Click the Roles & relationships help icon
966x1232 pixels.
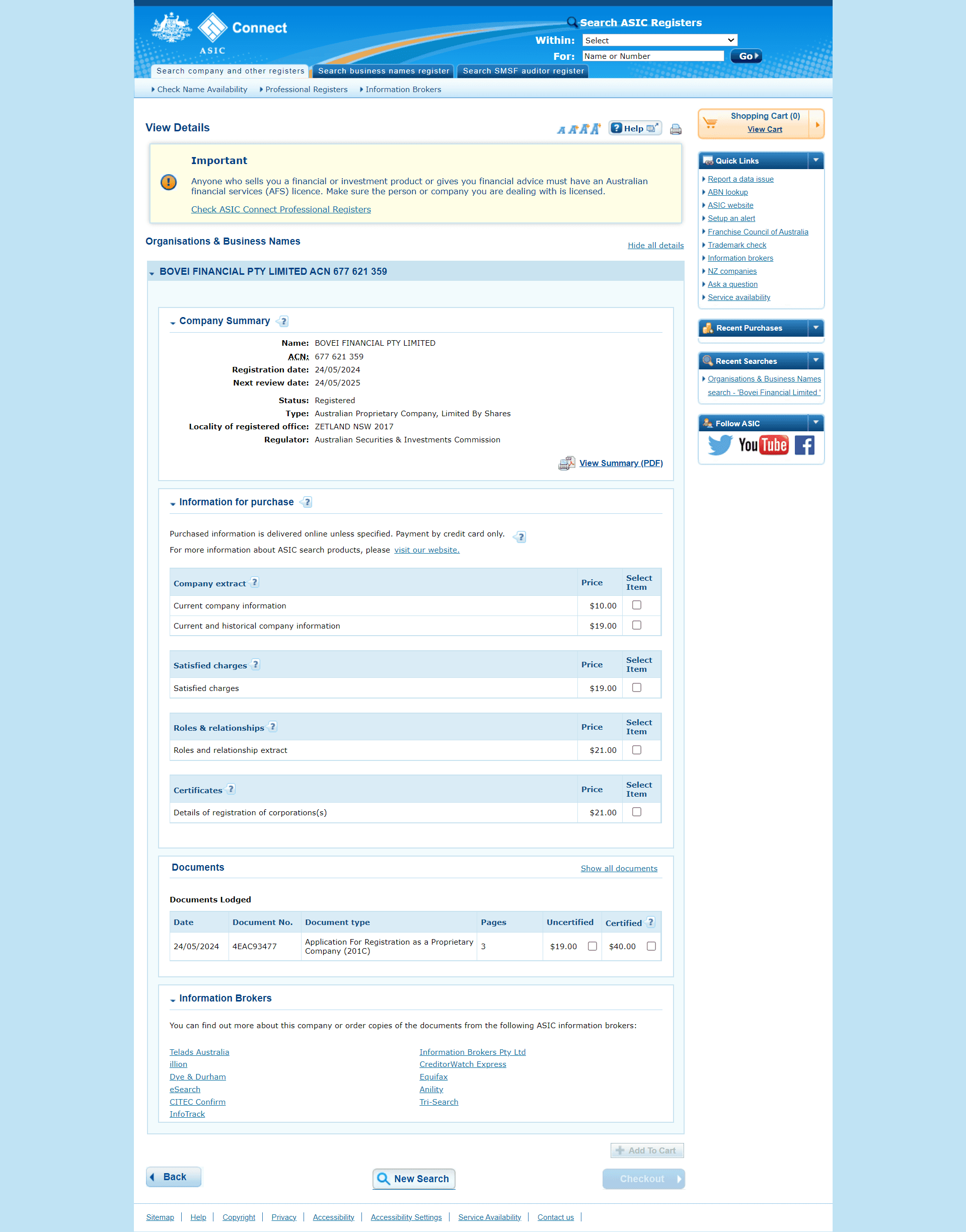pyautogui.click(x=273, y=727)
